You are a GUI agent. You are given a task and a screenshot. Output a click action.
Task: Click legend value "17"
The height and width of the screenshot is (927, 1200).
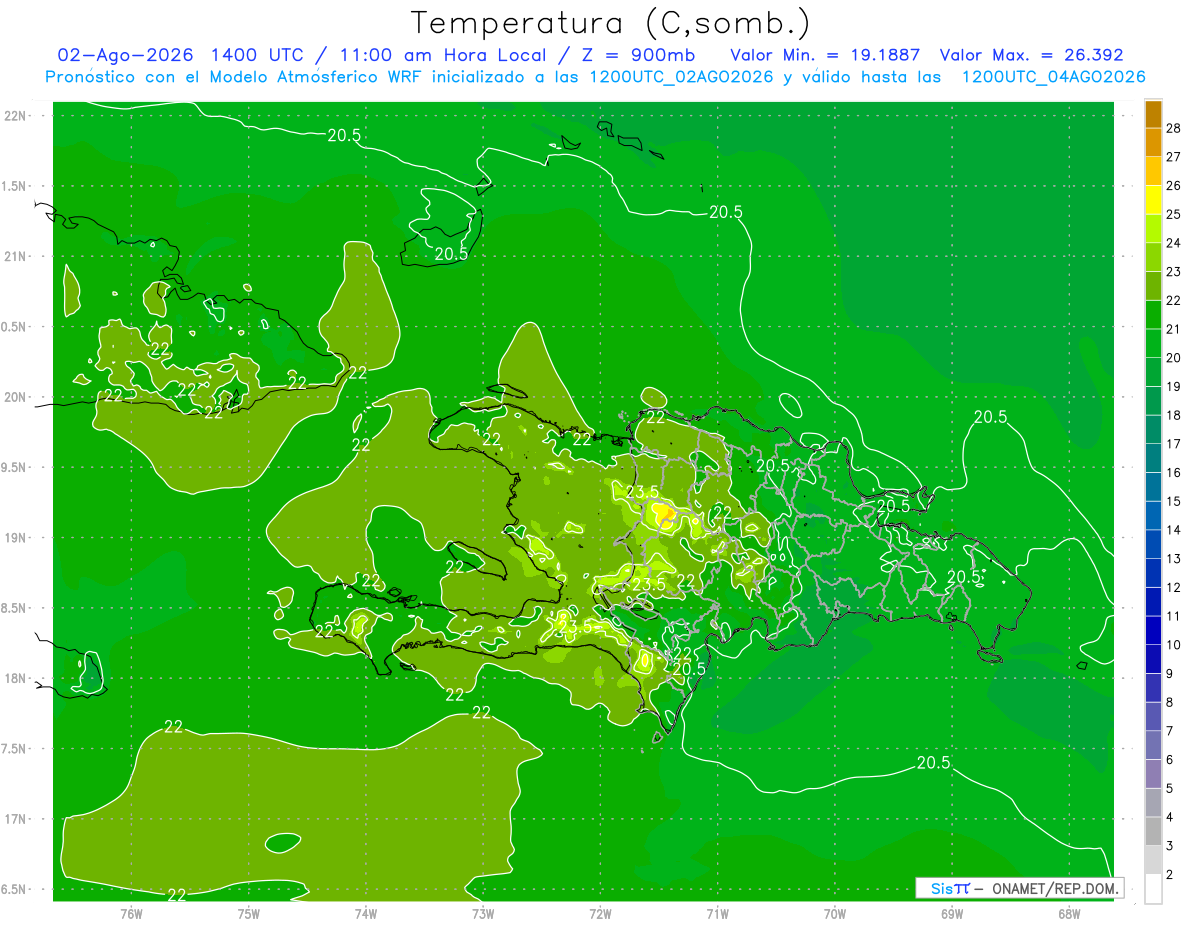click(1174, 444)
